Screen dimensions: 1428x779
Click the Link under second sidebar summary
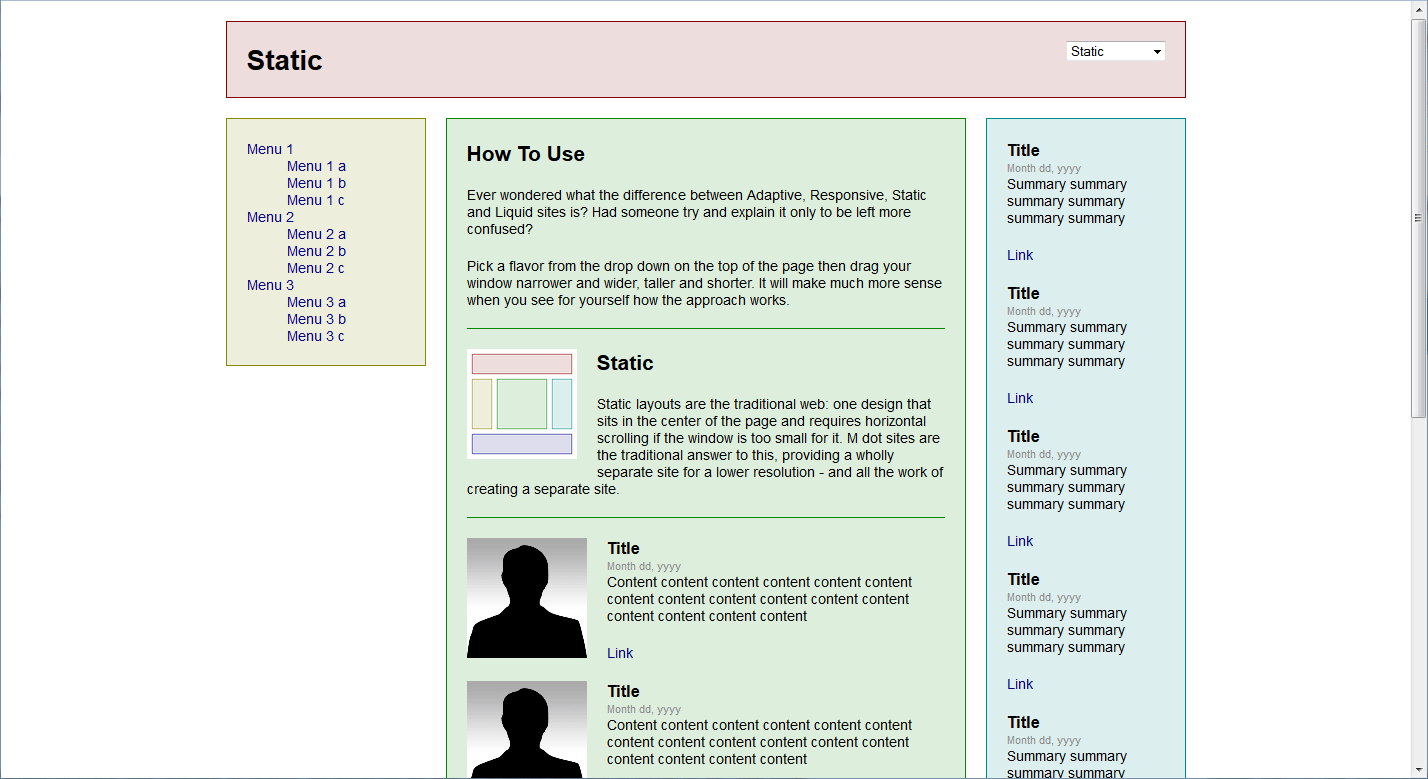(x=1020, y=398)
